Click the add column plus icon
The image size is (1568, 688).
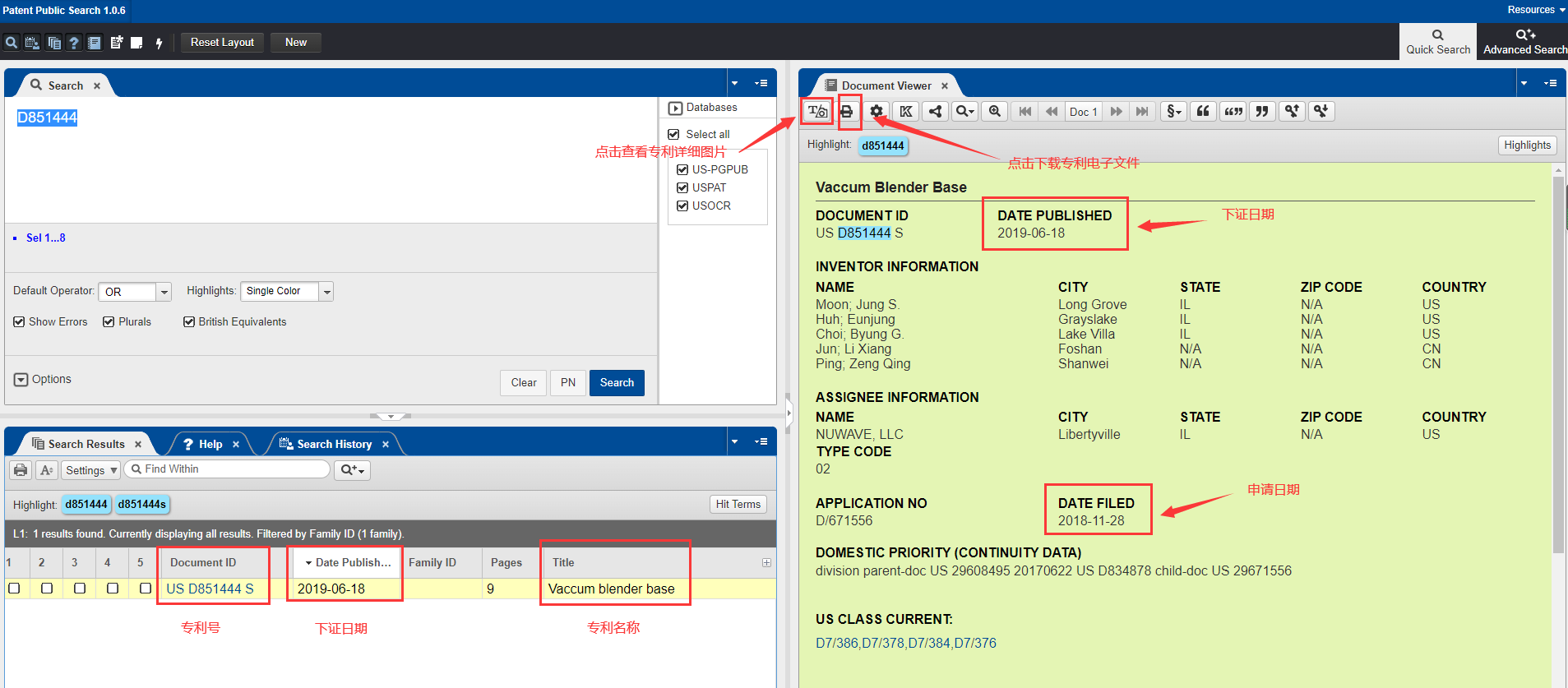(x=766, y=563)
